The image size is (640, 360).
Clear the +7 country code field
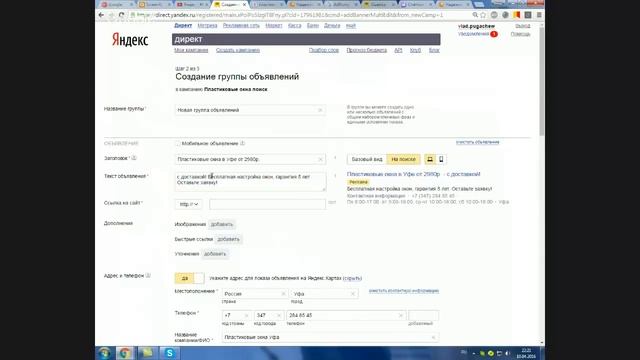pyautogui.click(x=246, y=316)
